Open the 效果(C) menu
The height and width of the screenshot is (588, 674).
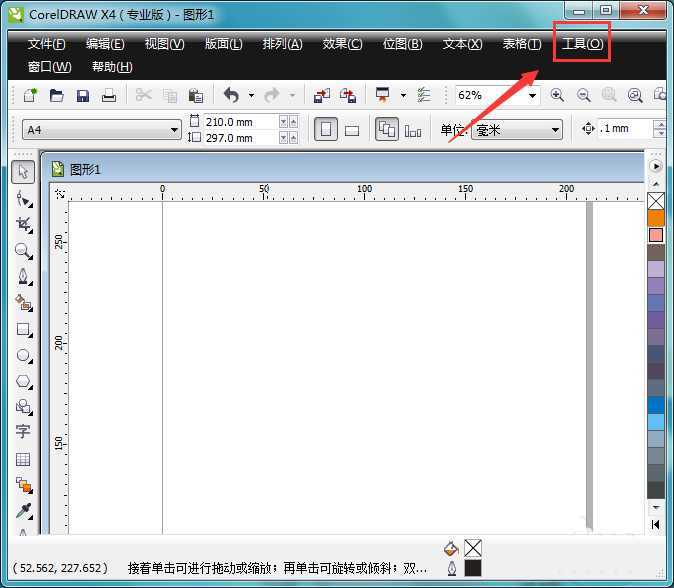point(342,44)
